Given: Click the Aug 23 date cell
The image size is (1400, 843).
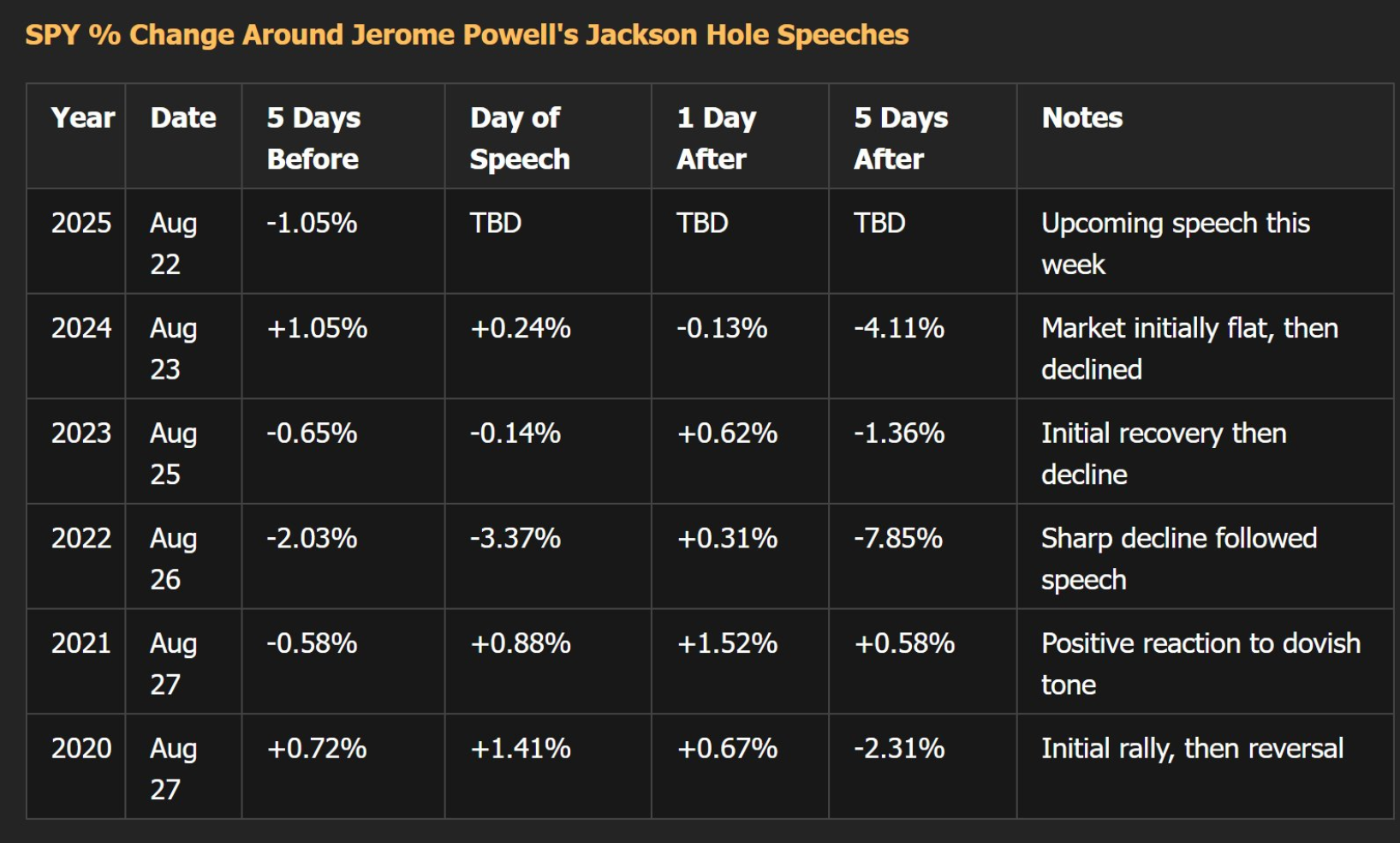Looking at the screenshot, I should 174,348.
